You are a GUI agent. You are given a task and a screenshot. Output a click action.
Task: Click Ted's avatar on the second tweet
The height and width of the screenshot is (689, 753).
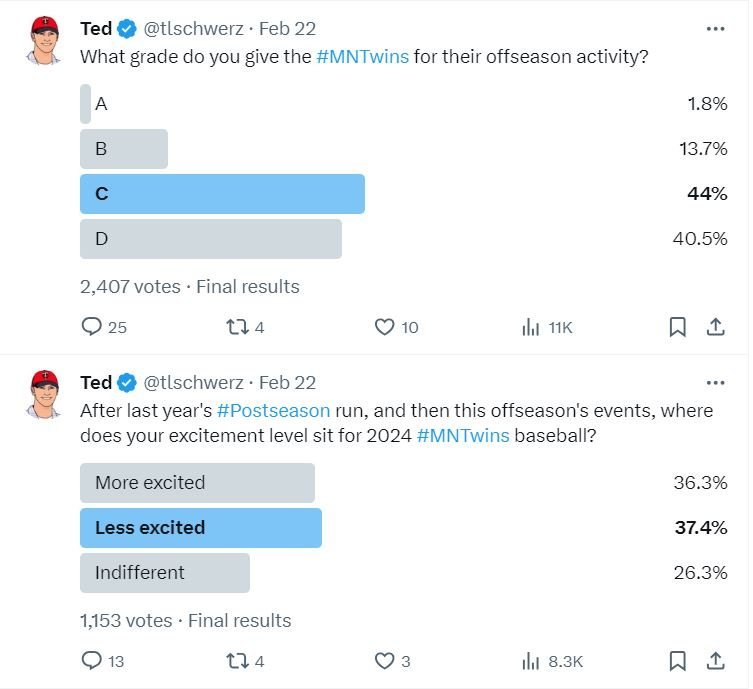point(45,393)
